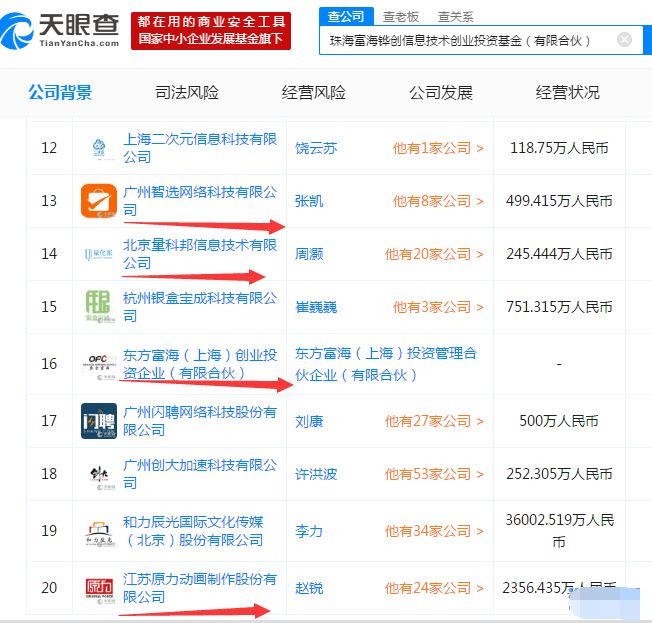Open company link 广州闪聘网络科技股份有限公司

point(200,421)
